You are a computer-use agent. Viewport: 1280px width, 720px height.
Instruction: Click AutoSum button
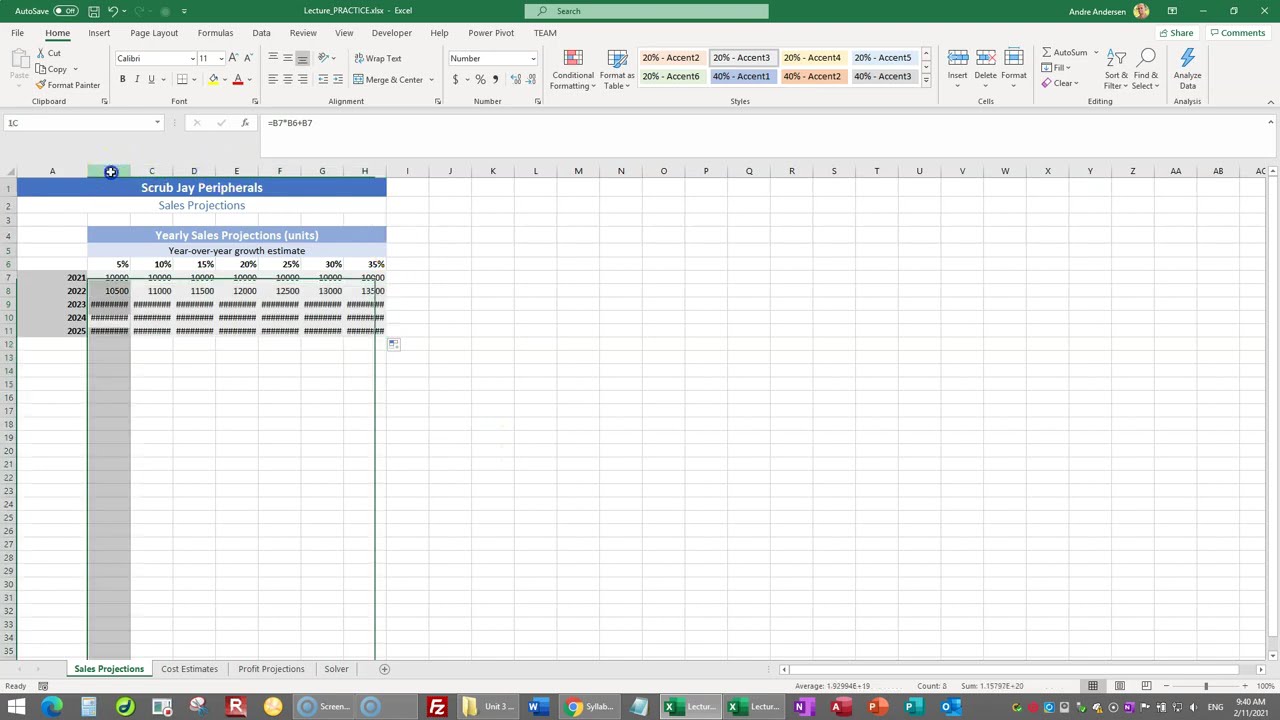(x=1065, y=52)
